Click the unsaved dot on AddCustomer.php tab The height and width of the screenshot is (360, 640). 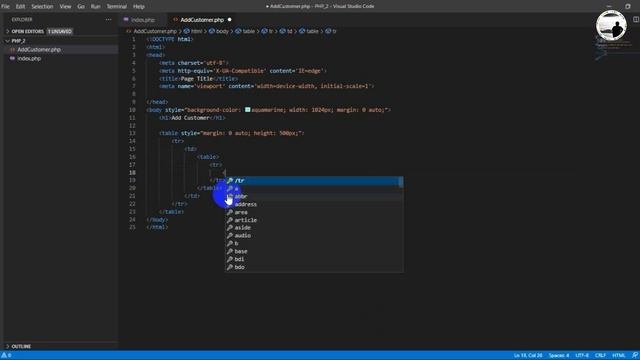pyautogui.click(x=229, y=20)
